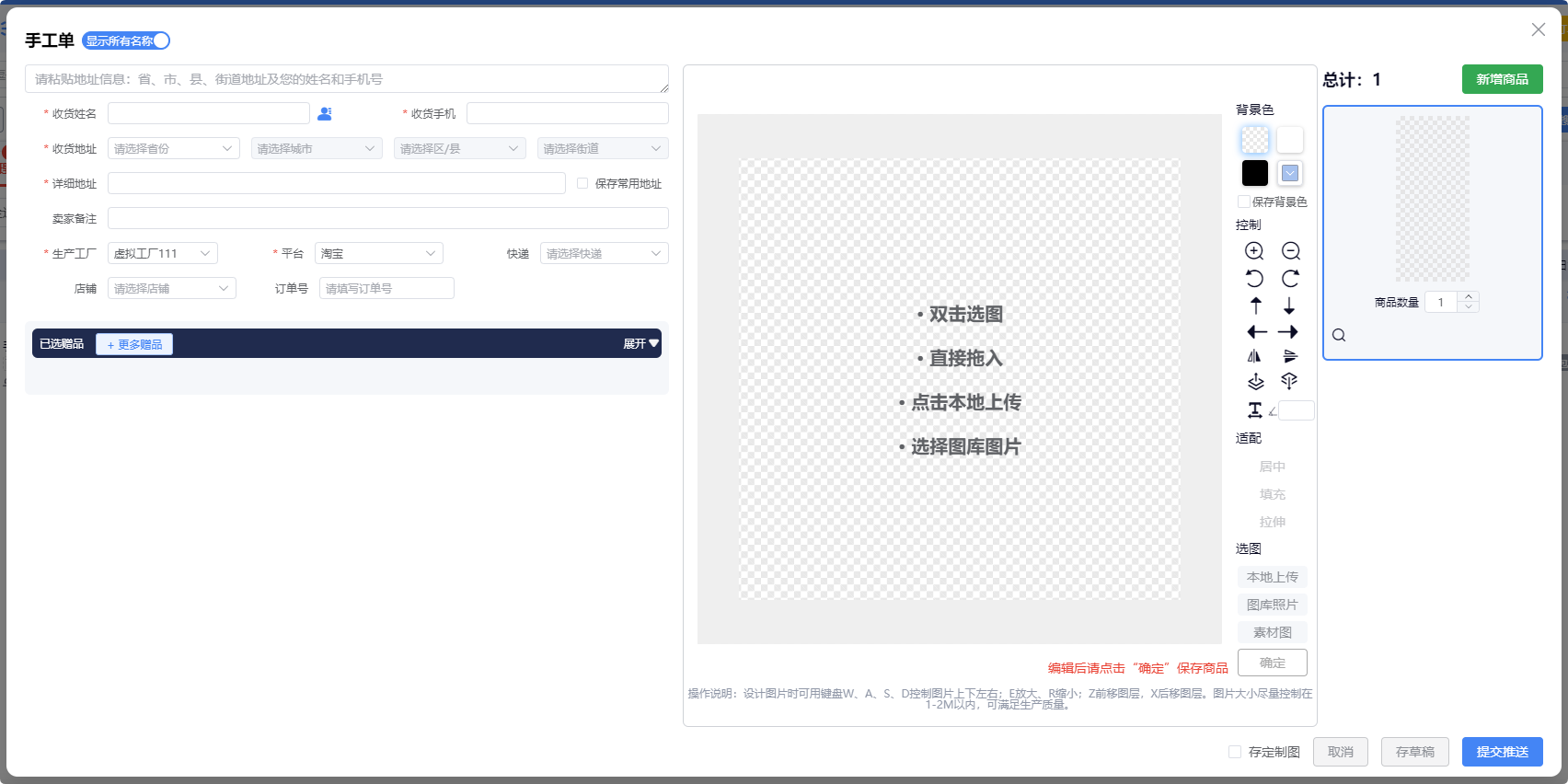Click 提交推送 button
The image size is (1568, 784).
[1503, 752]
